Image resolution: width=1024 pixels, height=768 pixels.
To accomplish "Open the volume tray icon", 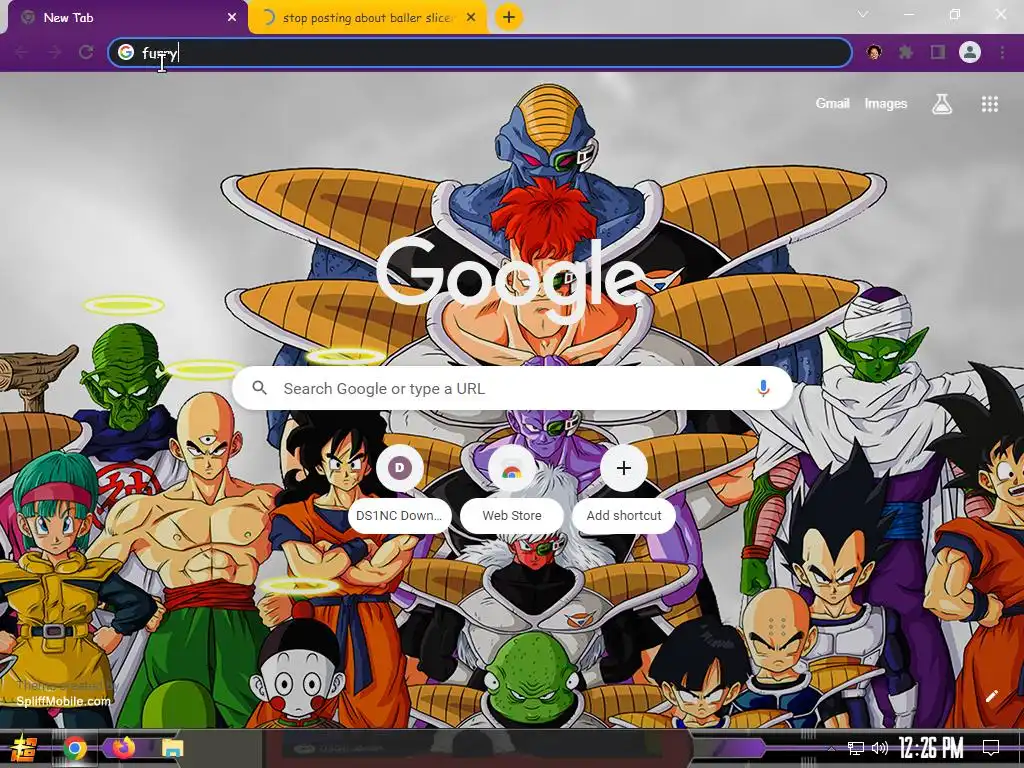I will pos(880,748).
